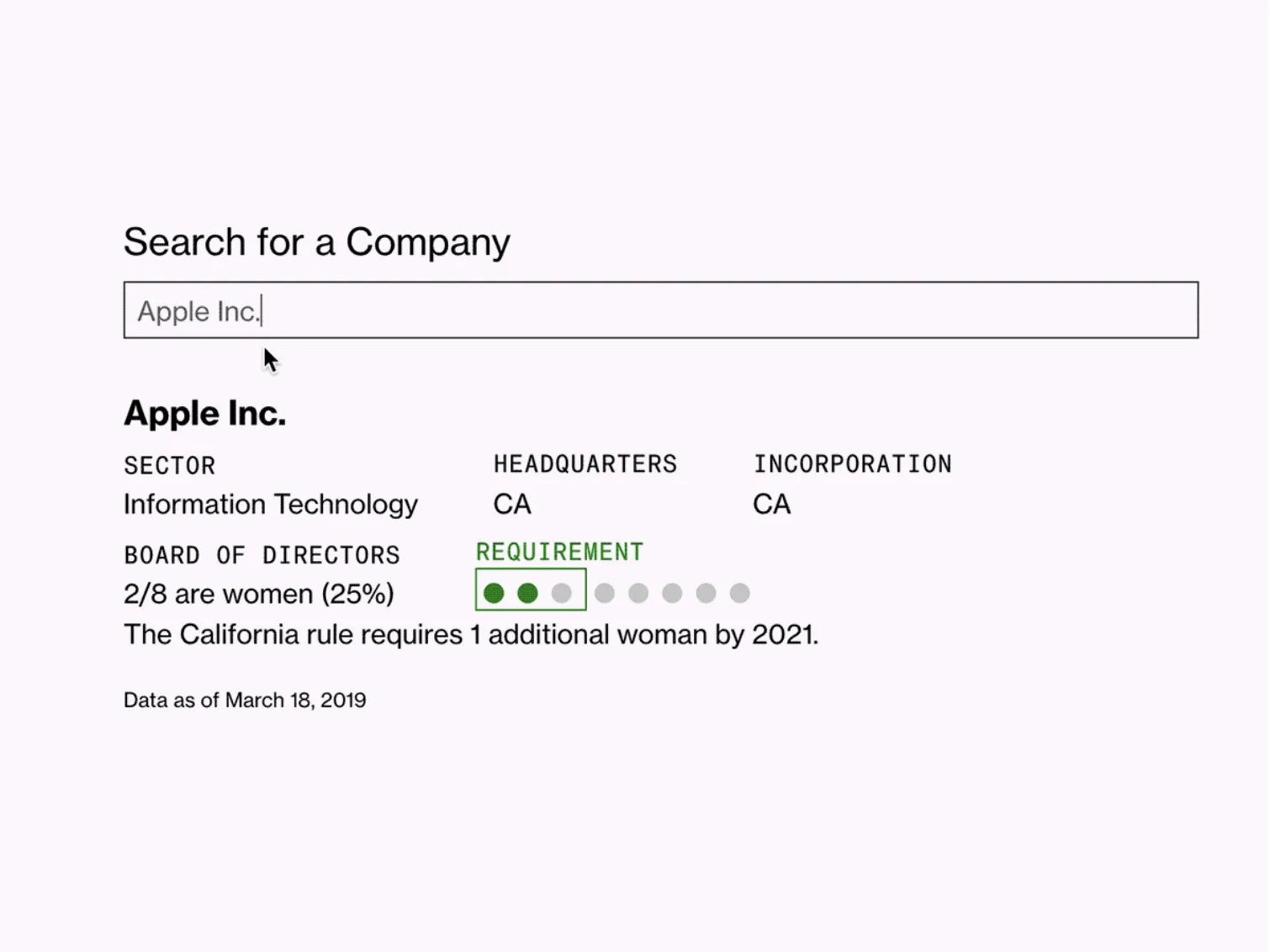Click the Search for a Company input field
Image resolution: width=1270 pixels, height=952 pixels.
660,310
